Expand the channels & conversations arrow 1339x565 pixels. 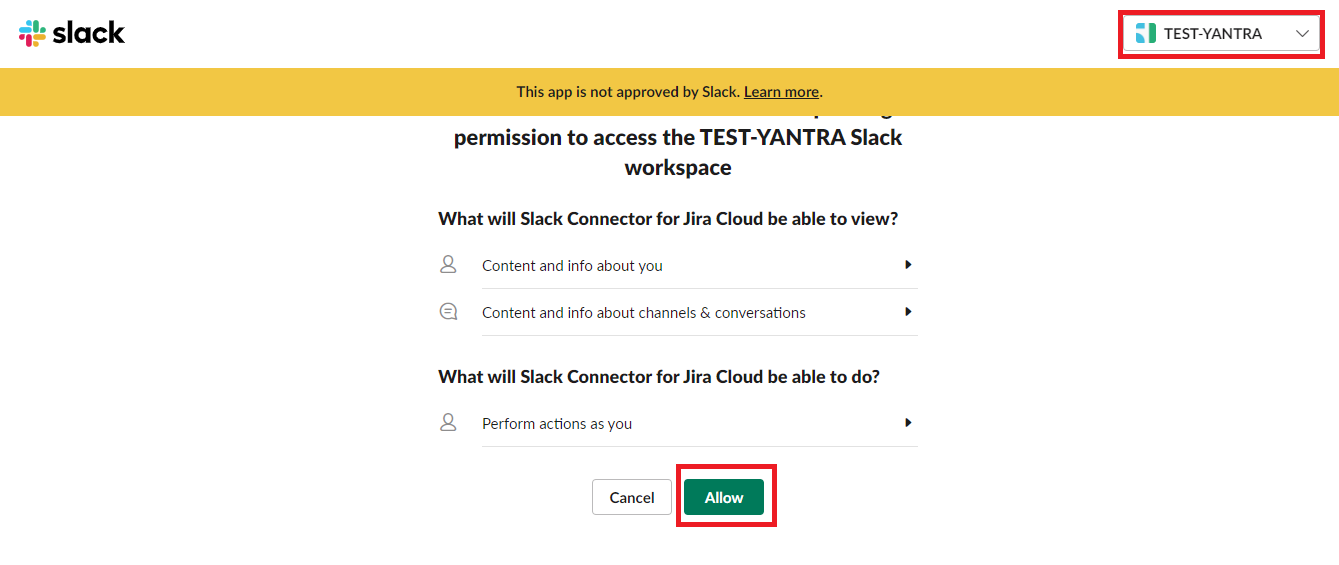coord(908,312)
